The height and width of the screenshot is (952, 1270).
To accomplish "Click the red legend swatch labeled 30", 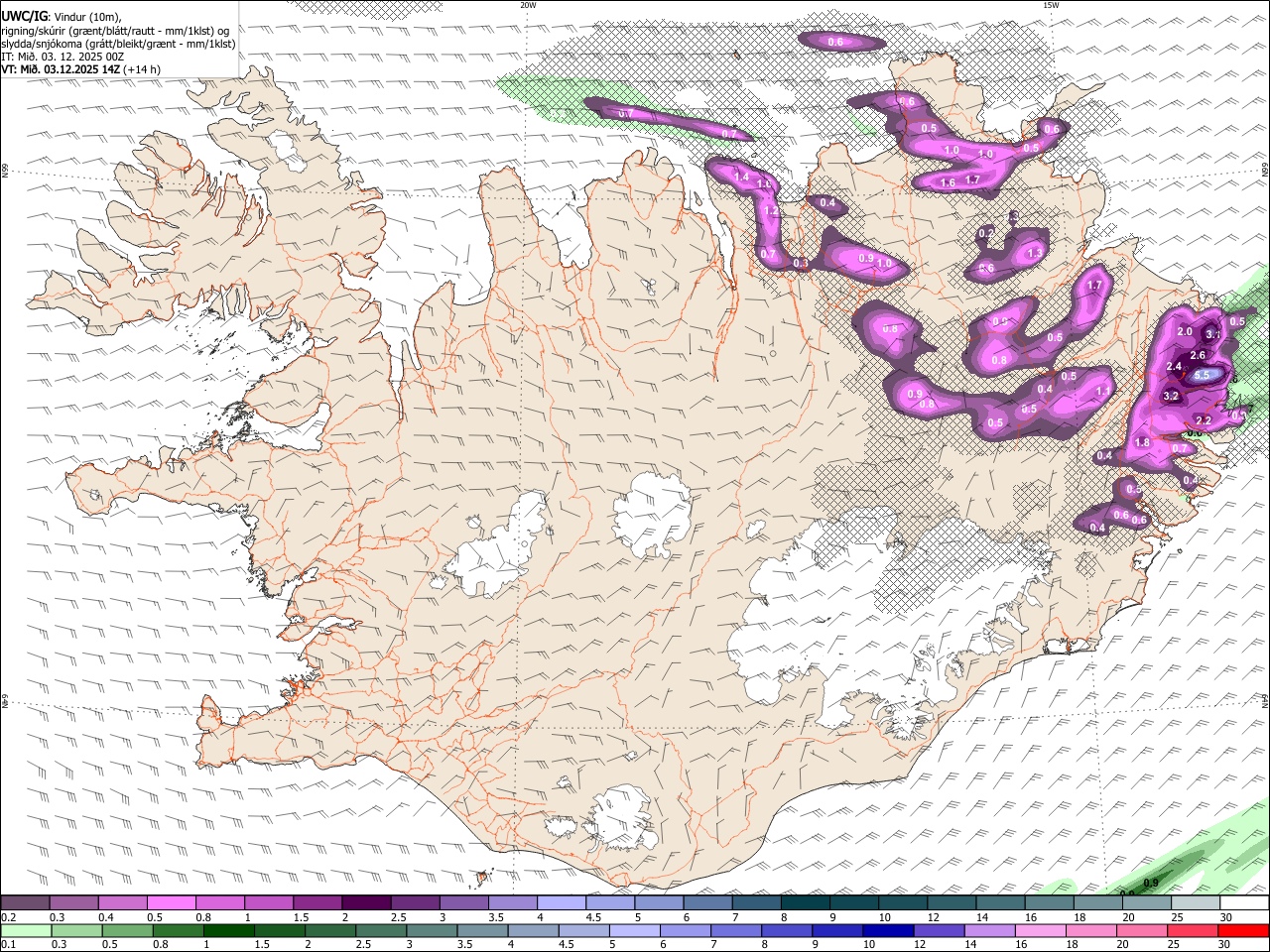I will click(x=1242, y=930).
